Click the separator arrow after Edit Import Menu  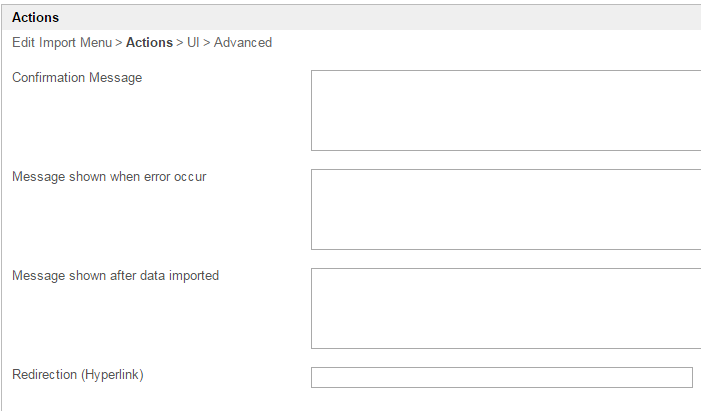point(119,43)
